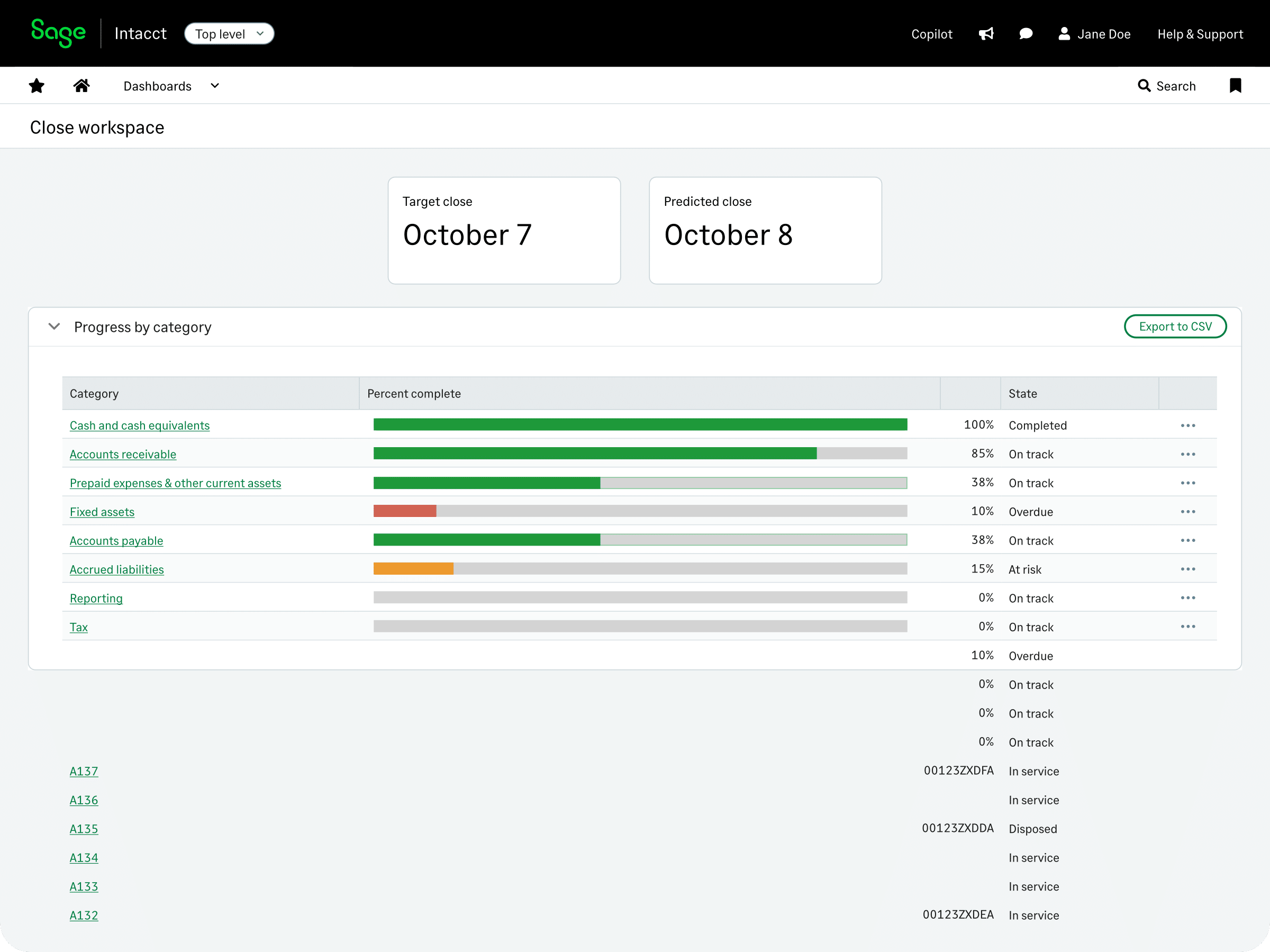Open the announcements megaphone icon
This screenshot has height=952, width=1270.
click(x=986, y=34)
